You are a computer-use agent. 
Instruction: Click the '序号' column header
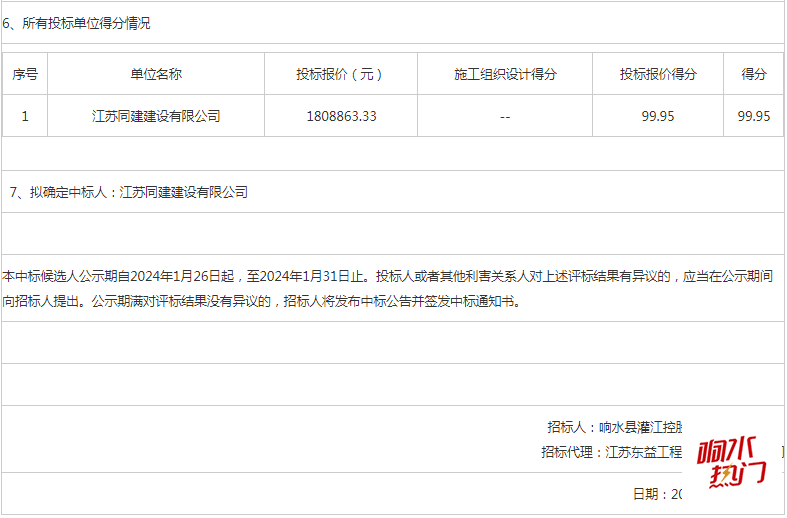click(25, 74)
